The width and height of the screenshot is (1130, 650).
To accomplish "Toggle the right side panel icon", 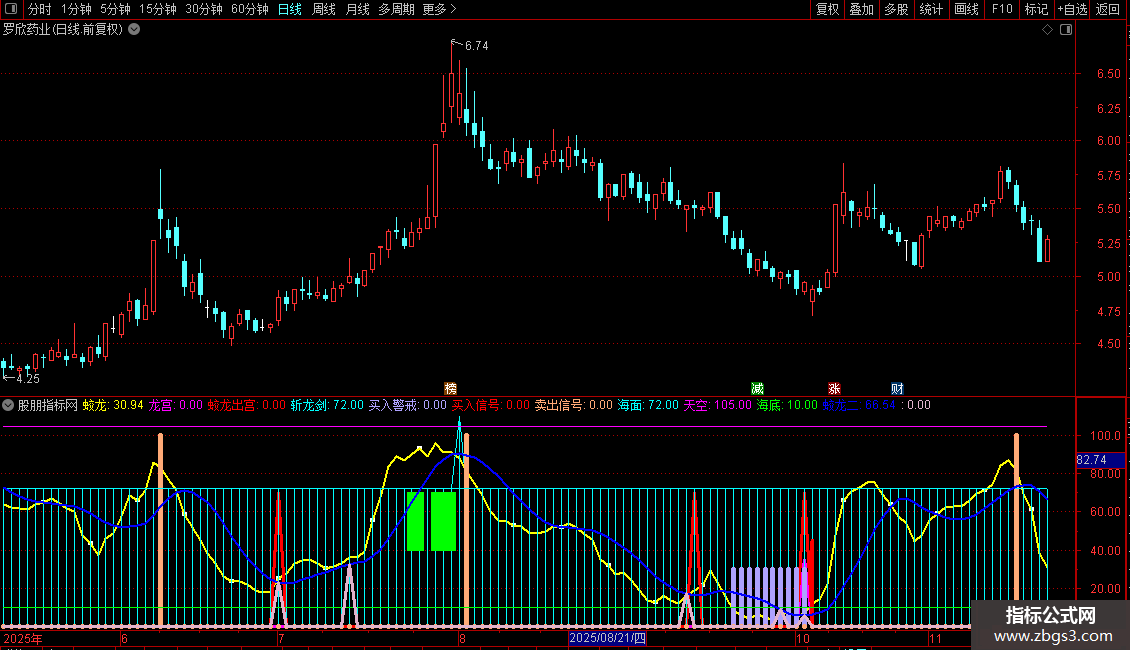I will 1066,30.
